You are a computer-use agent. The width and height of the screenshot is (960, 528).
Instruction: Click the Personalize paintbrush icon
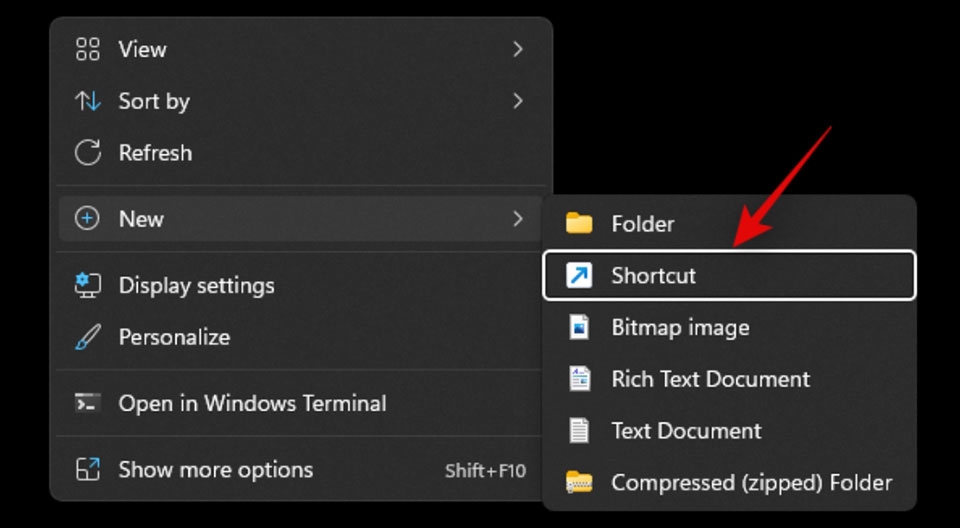click(88, 337)
